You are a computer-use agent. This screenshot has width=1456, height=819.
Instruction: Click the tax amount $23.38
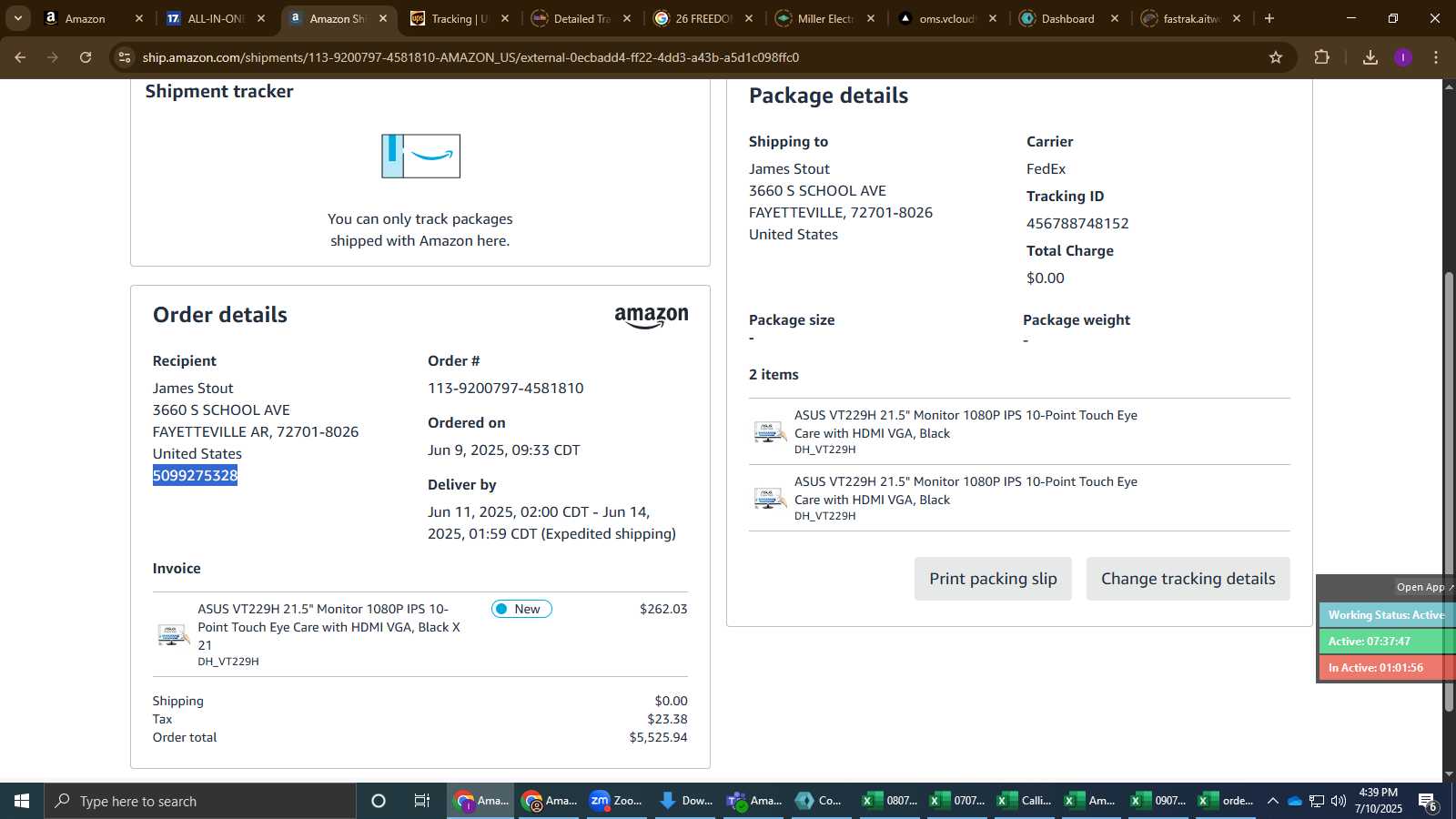click(x=667, y=719)
